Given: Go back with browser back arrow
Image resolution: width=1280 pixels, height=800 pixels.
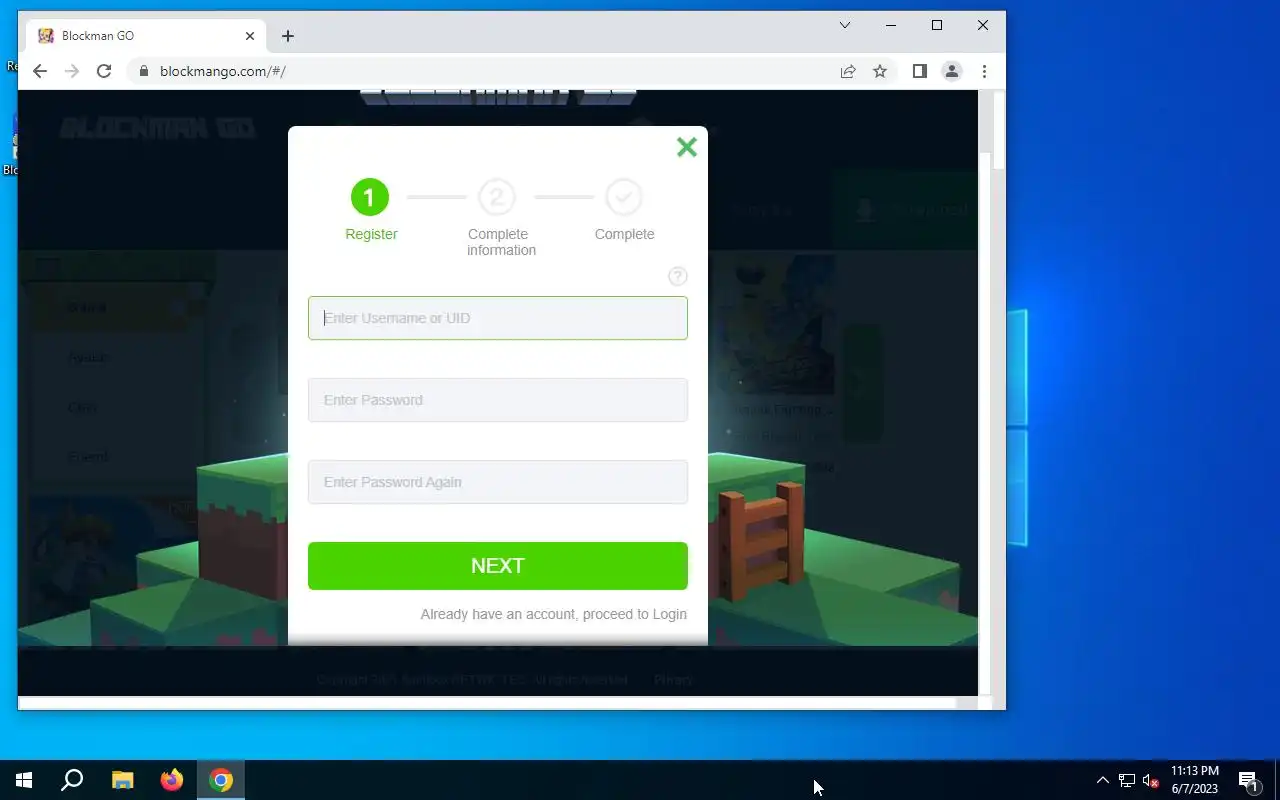Looking at the screenshot, I should click(40, 71).
